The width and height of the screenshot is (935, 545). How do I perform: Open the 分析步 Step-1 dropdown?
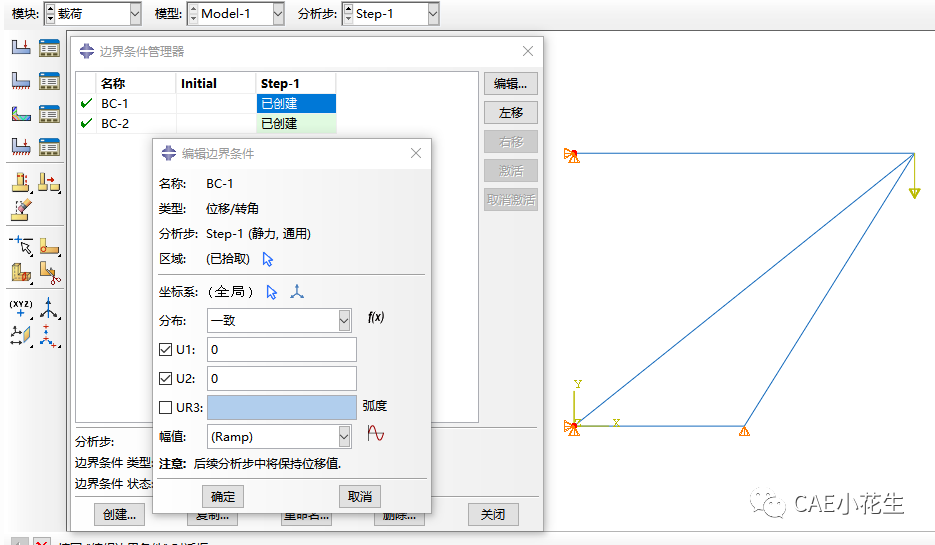(x=433, y=14)
